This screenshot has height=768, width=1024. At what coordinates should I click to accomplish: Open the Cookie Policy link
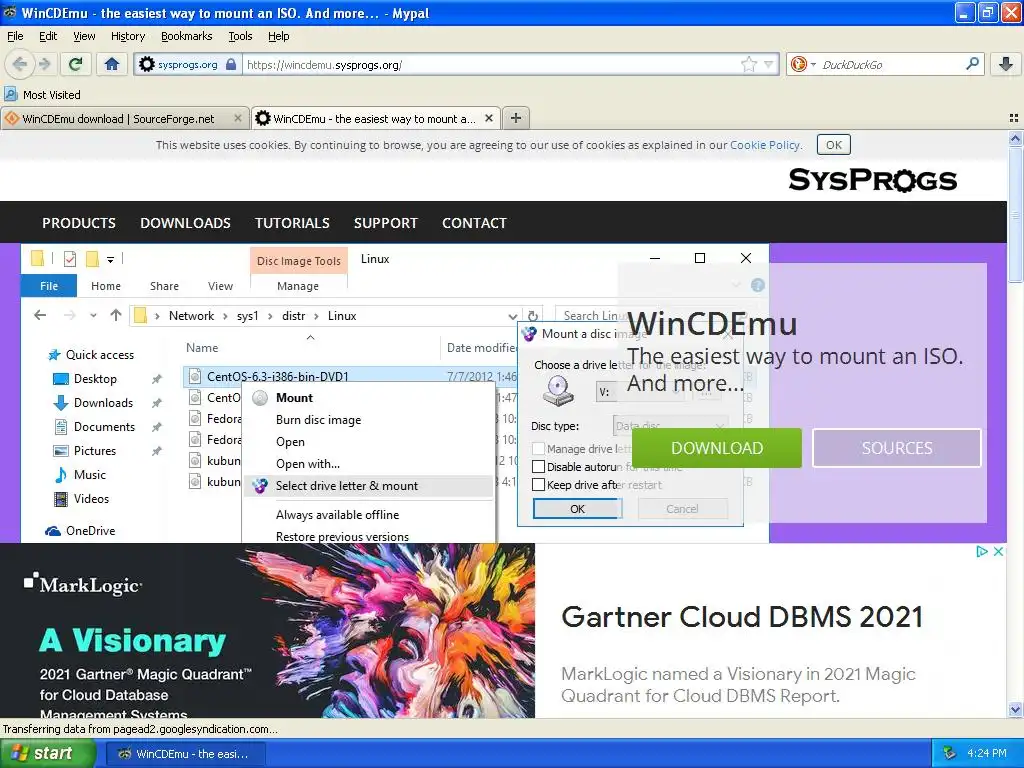pos(765,145)
